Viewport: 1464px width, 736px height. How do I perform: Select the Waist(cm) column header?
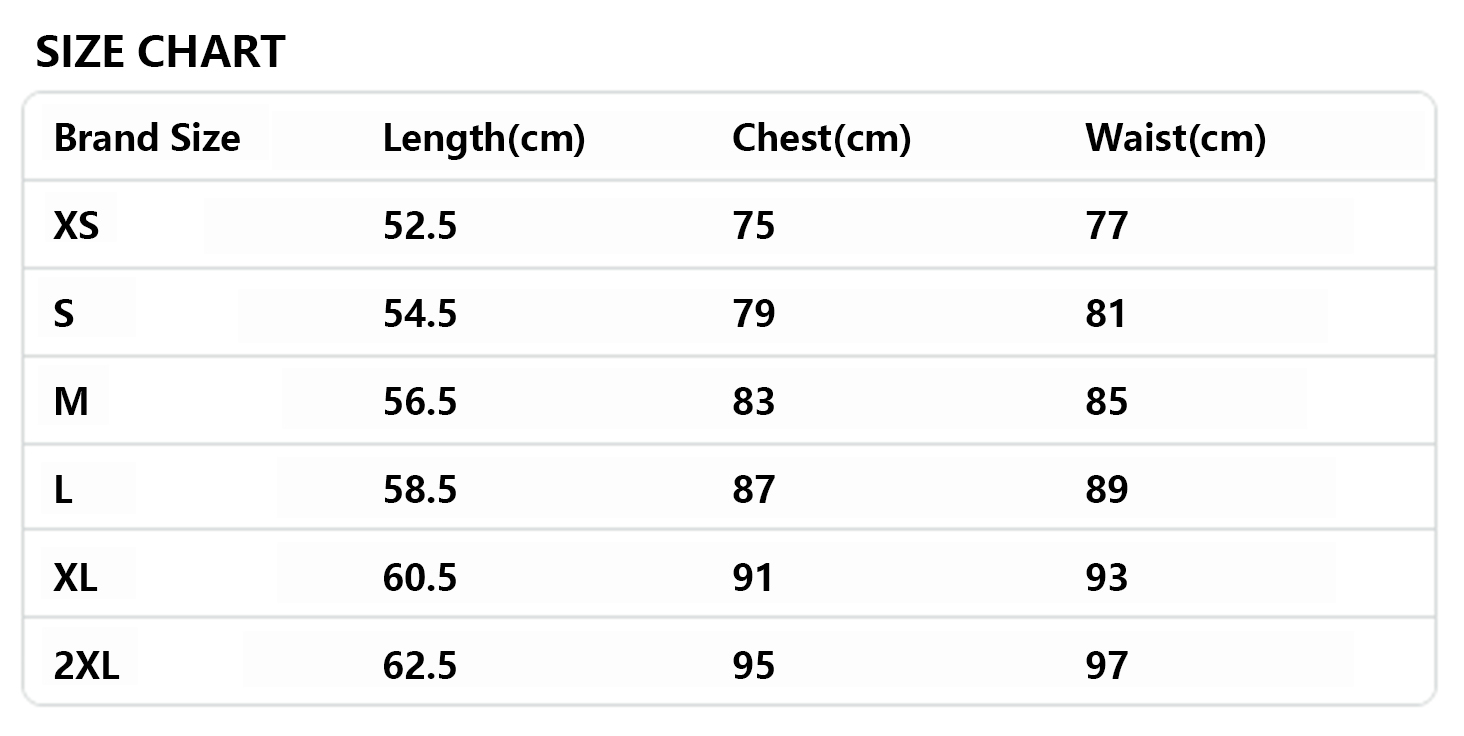1175,138
